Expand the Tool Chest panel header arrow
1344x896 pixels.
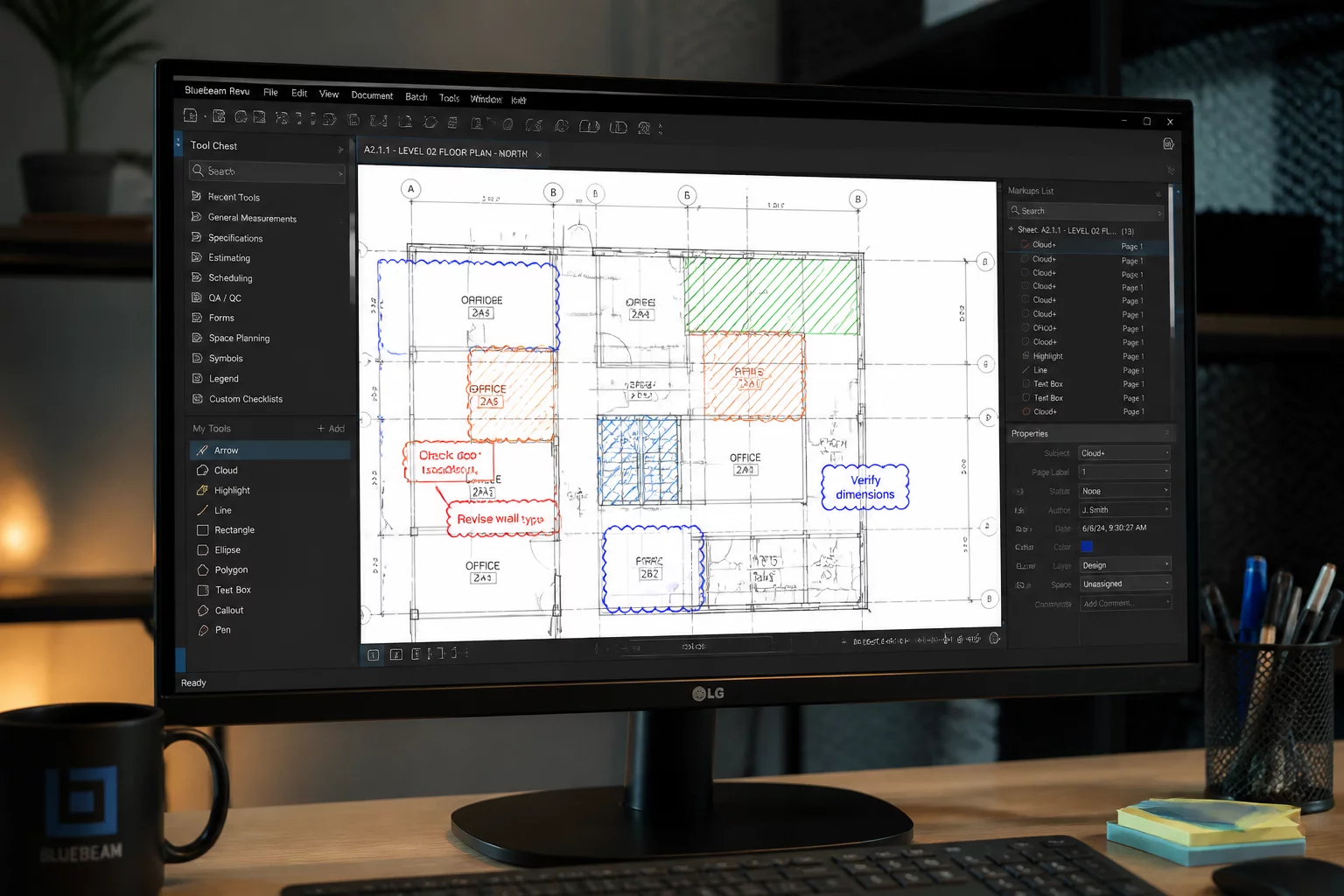[340, 149]
